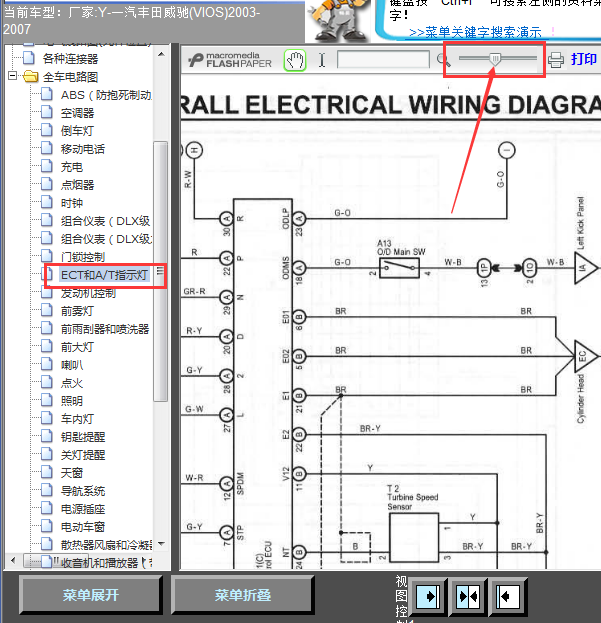Open the ABS wiring diagram tree item
The image size is (601, 623).
(x=106, y=95)
